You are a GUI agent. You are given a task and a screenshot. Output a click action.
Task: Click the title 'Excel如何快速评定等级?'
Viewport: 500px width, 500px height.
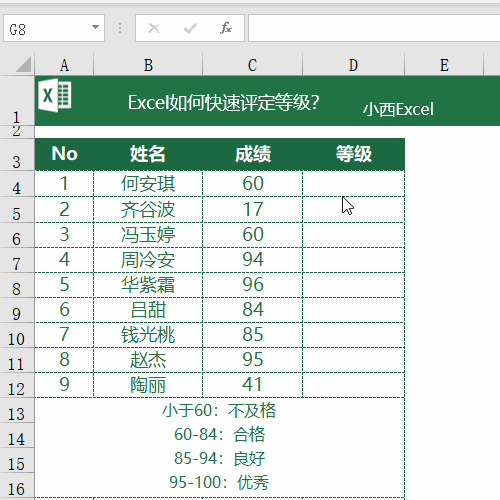(224, 102)
